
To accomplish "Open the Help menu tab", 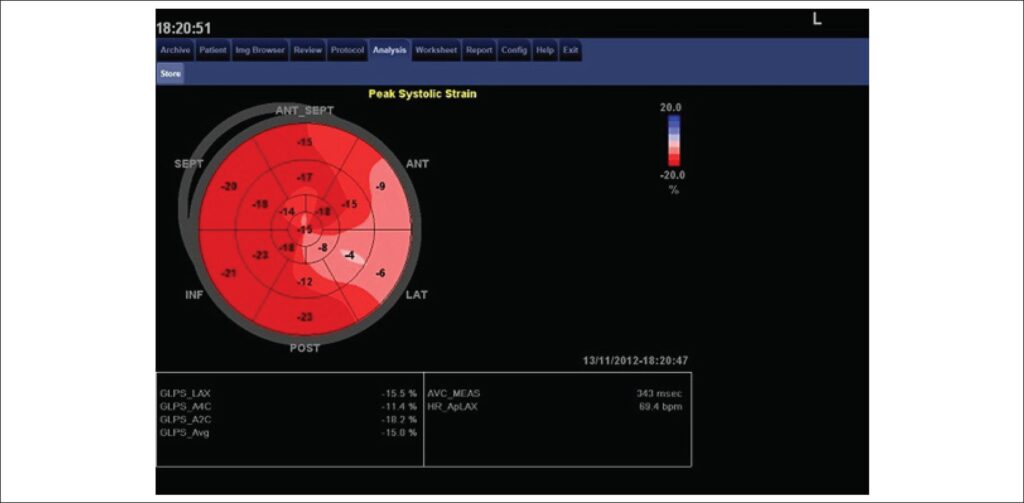I will (545, 50).
